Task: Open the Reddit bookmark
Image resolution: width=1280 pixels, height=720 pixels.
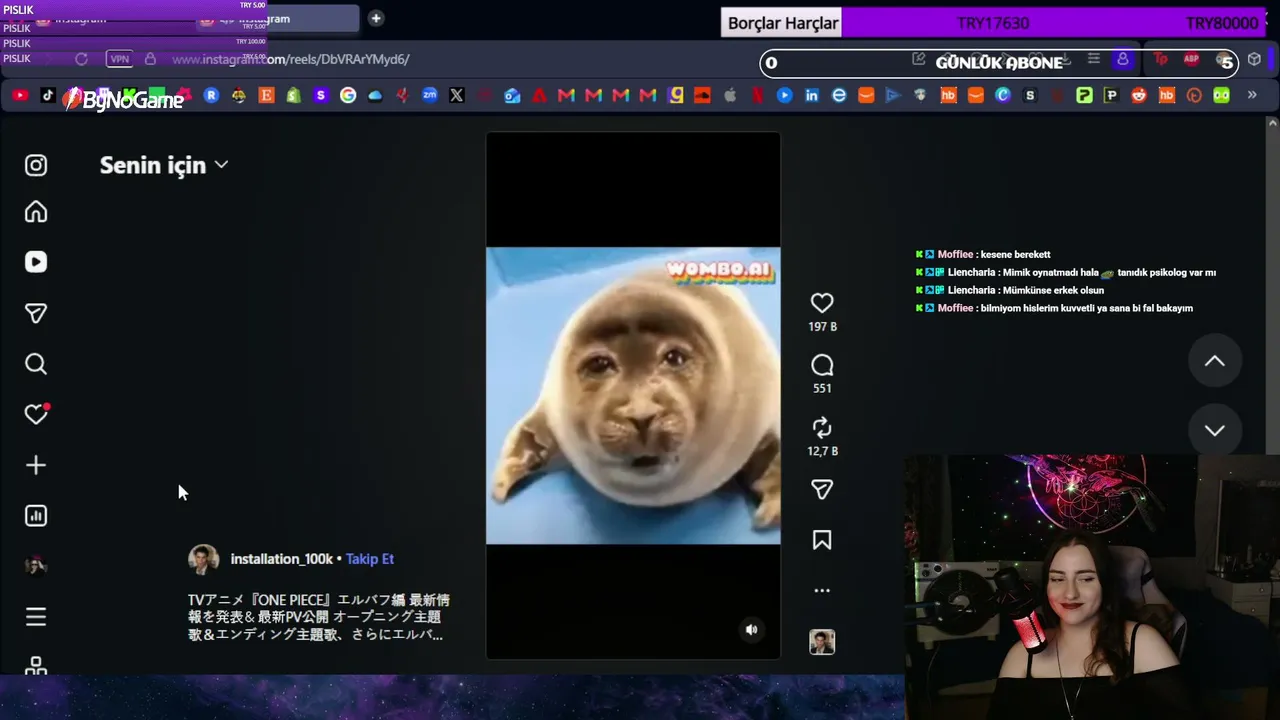Action: pyautogui.click(x=1139, y=95)
